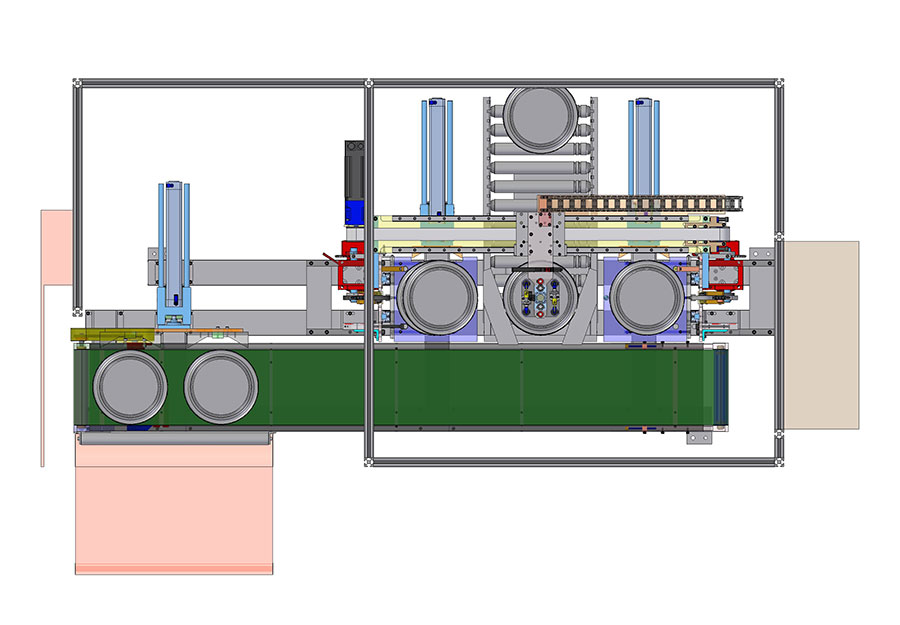
Task: Select the second round container on the green conveyor
Action: point(221,386)
